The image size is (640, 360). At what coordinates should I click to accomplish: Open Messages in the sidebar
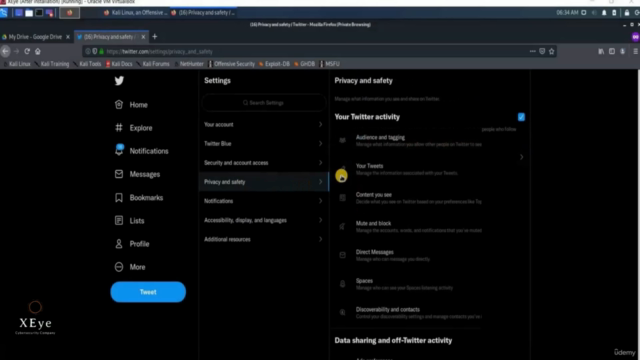coord(137,174)
